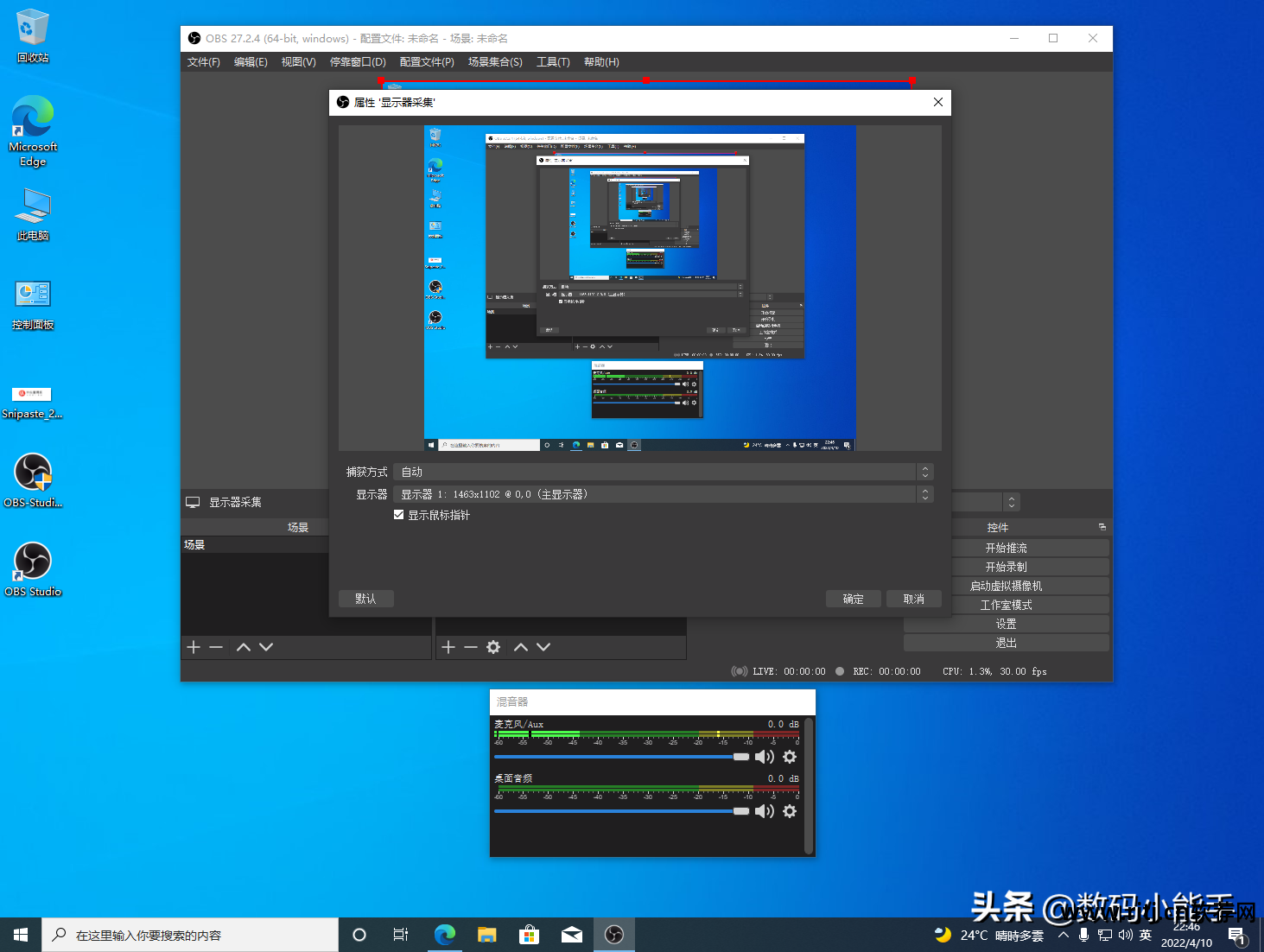1264x952 pixels.
Task: Close the 属性 '显示器采集' dialog
Action: tap(938, 102)
